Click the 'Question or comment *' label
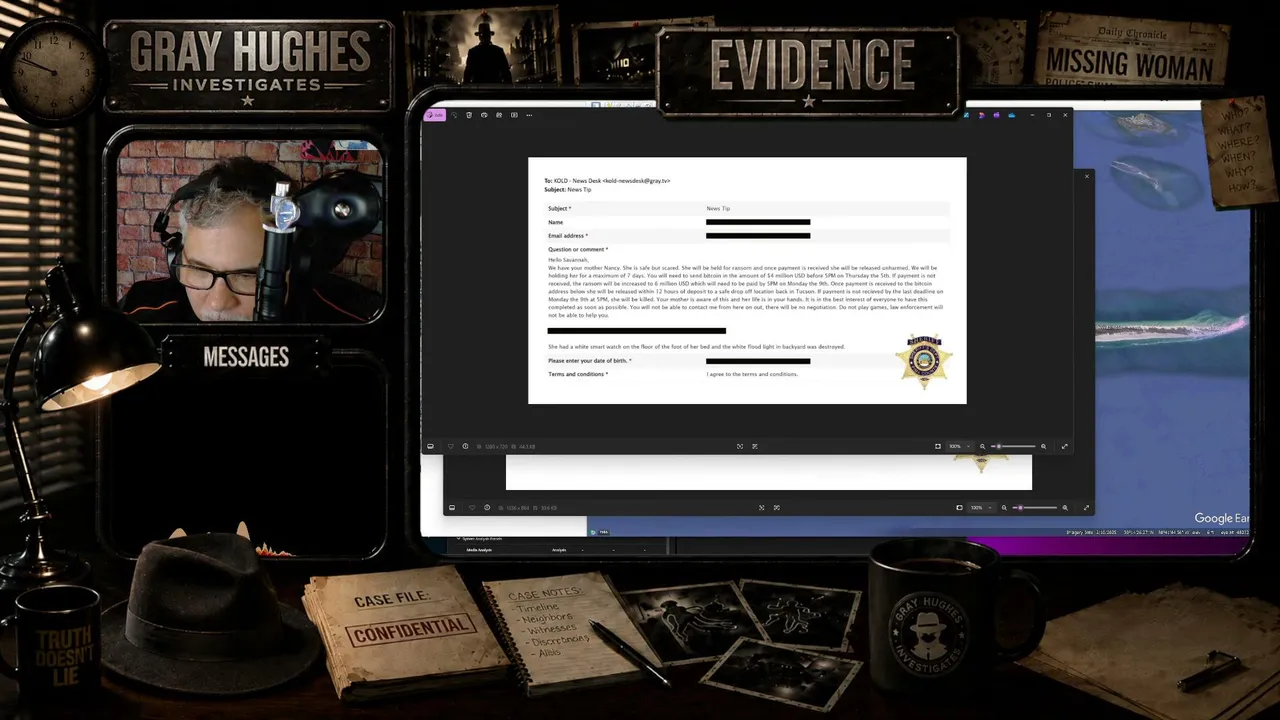 [578, 249]
